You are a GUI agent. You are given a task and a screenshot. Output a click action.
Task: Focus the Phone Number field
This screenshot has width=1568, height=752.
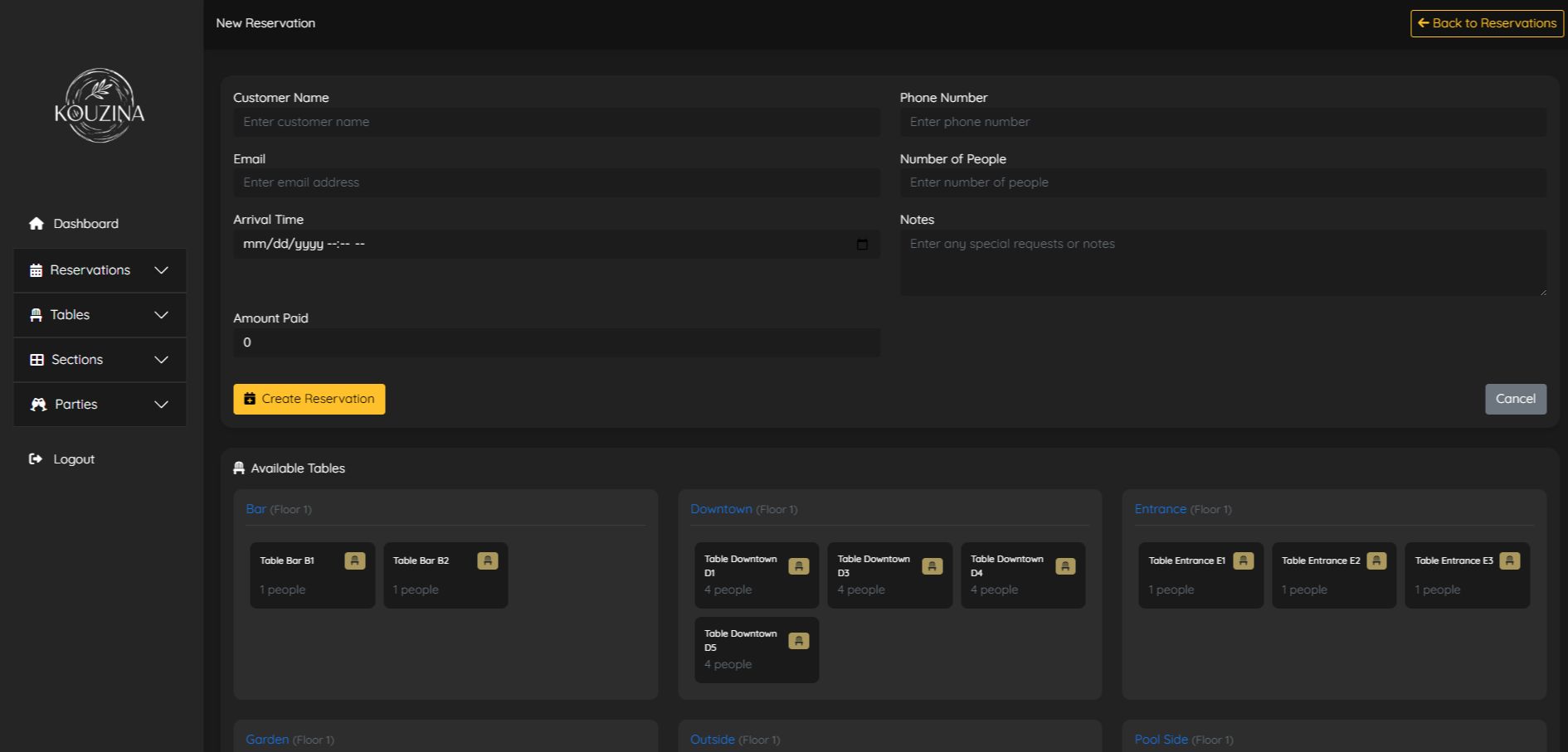click(x=1223, y=122)
